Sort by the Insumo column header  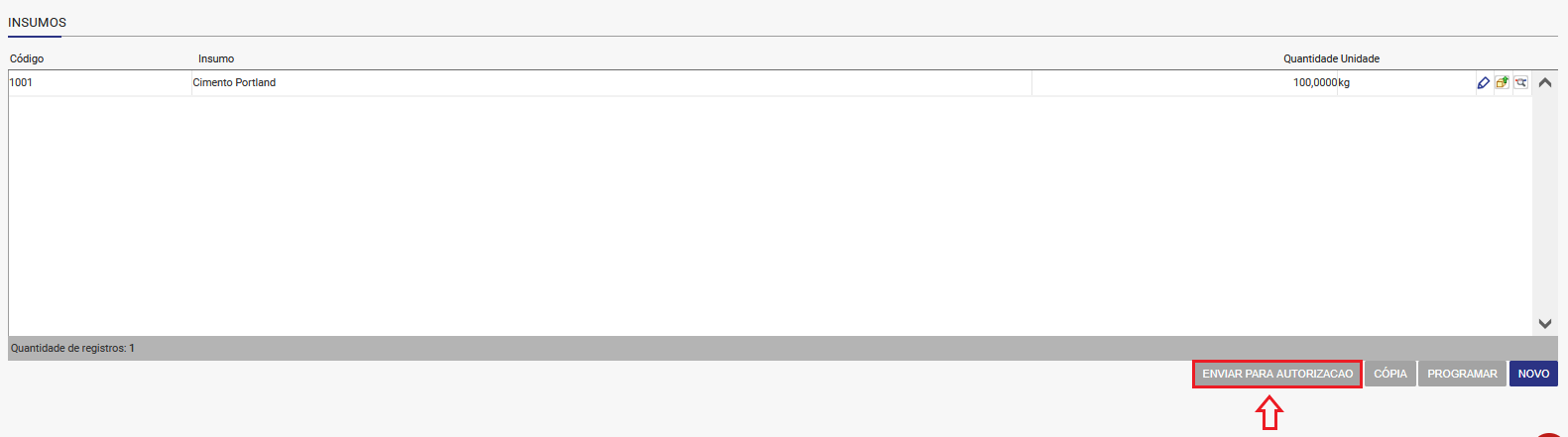216,58
